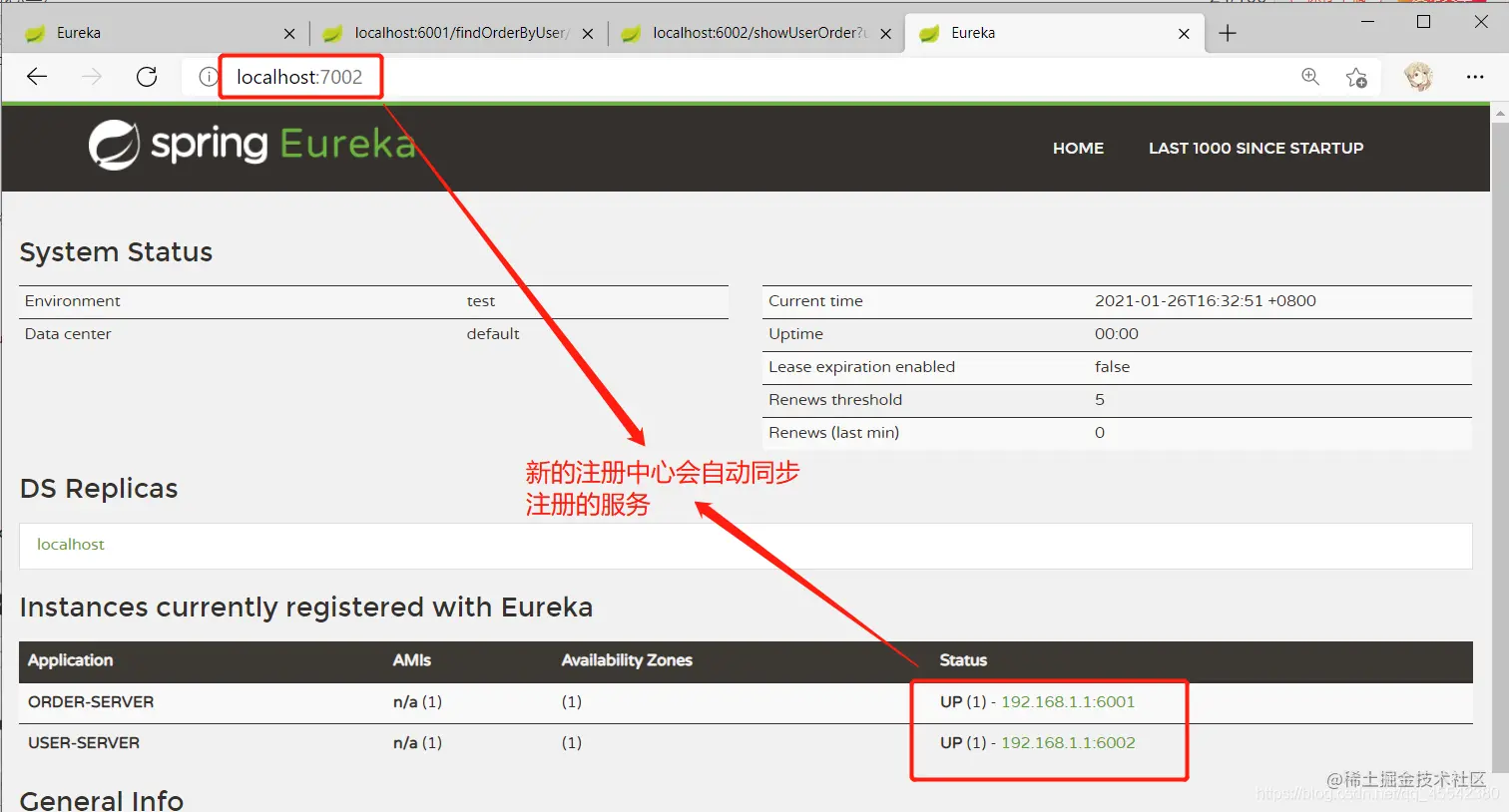Screen dimensions: 1509x812
Task: Select USER-SERVER application name
Action: tap(84, 743)
